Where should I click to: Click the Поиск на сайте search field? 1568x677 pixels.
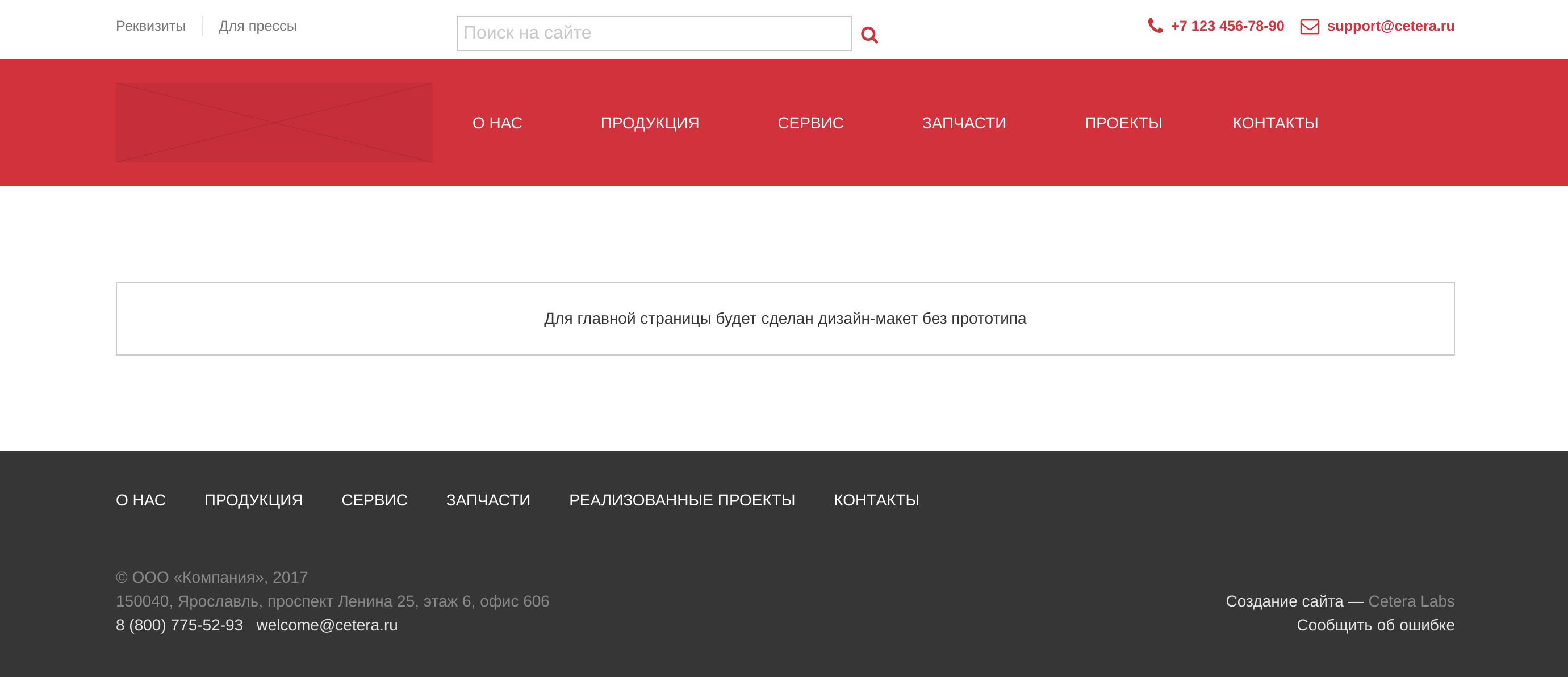[654, 33]
